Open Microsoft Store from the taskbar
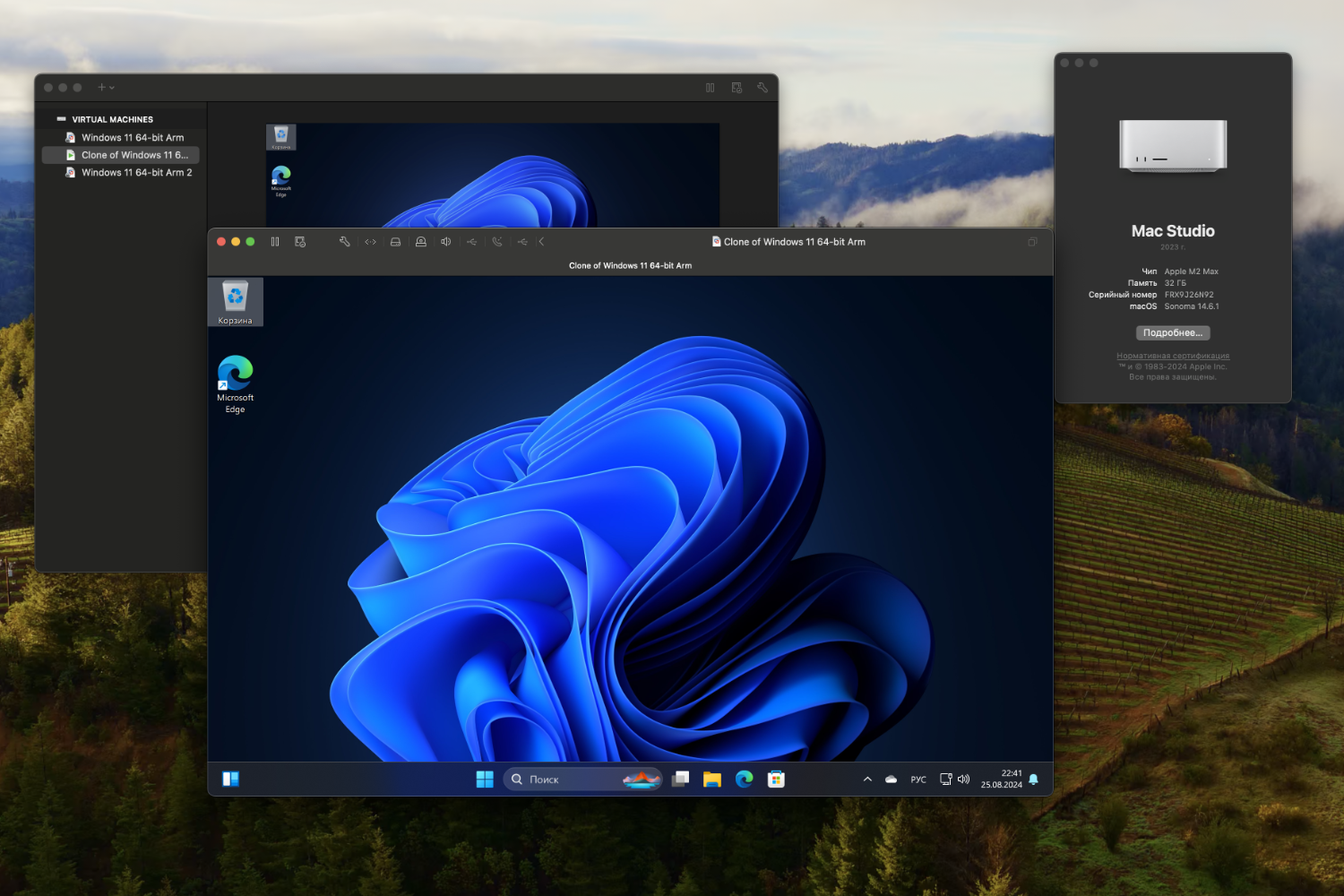 click(x=775, y=779)
